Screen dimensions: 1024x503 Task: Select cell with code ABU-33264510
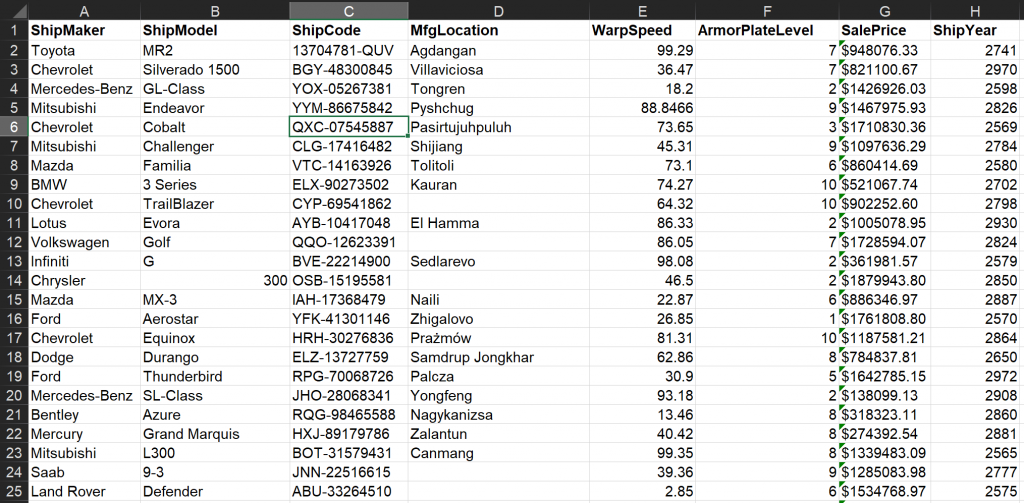[349, 492]
